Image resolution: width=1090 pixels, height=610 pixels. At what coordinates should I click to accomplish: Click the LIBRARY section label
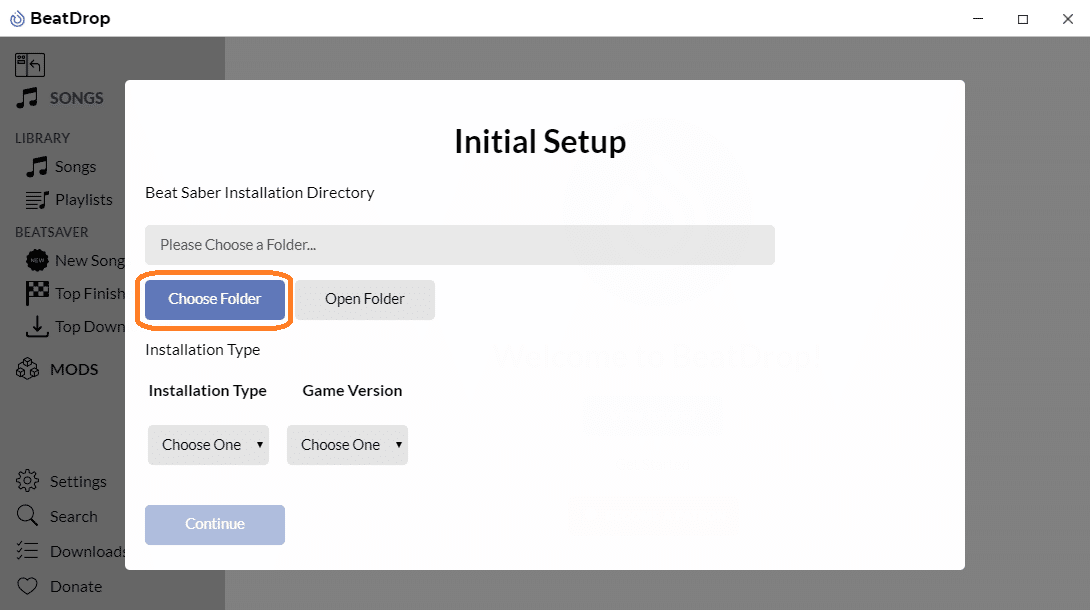point(42,138)
